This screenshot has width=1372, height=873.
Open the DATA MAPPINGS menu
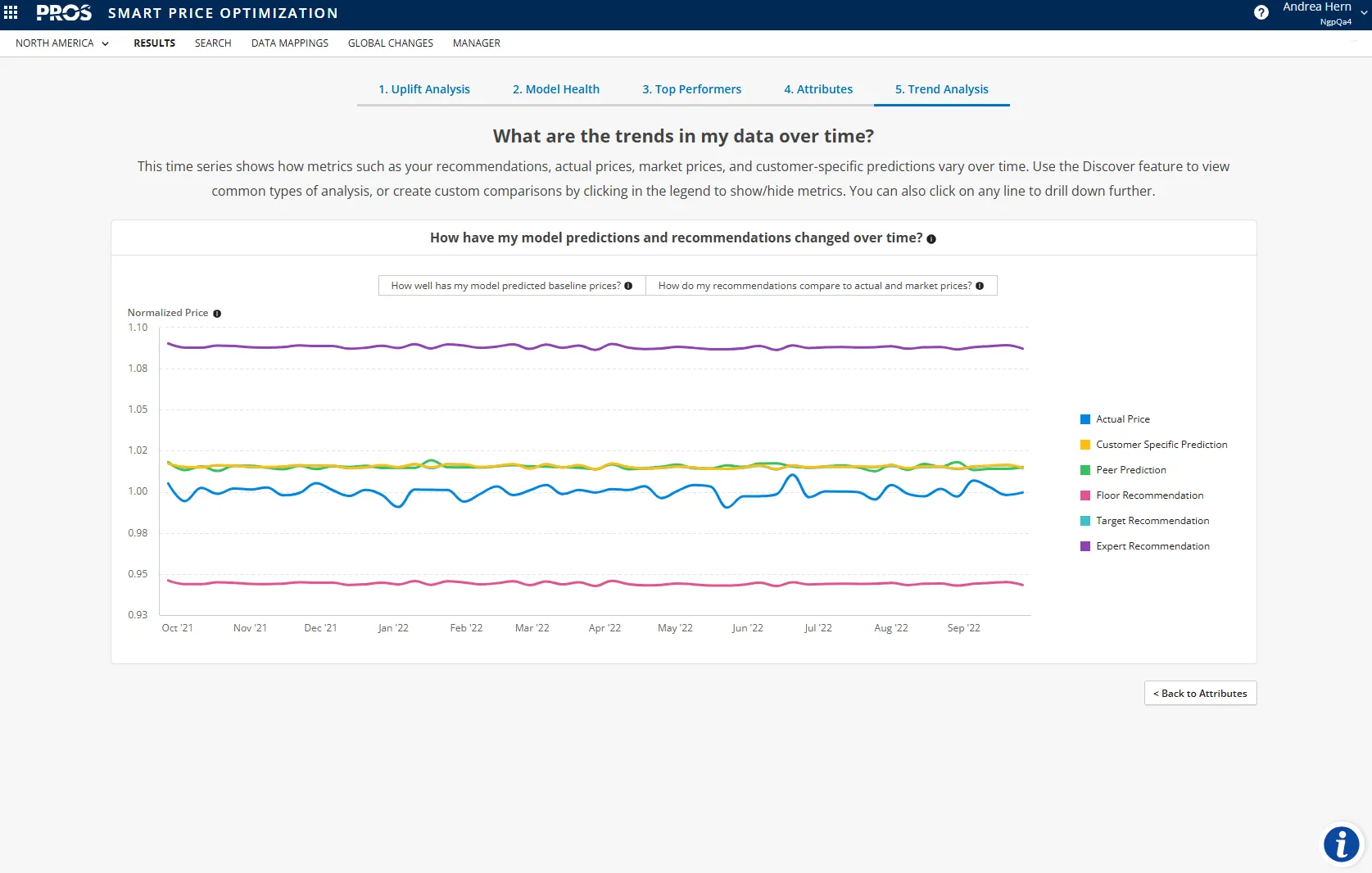click(289, 43)
